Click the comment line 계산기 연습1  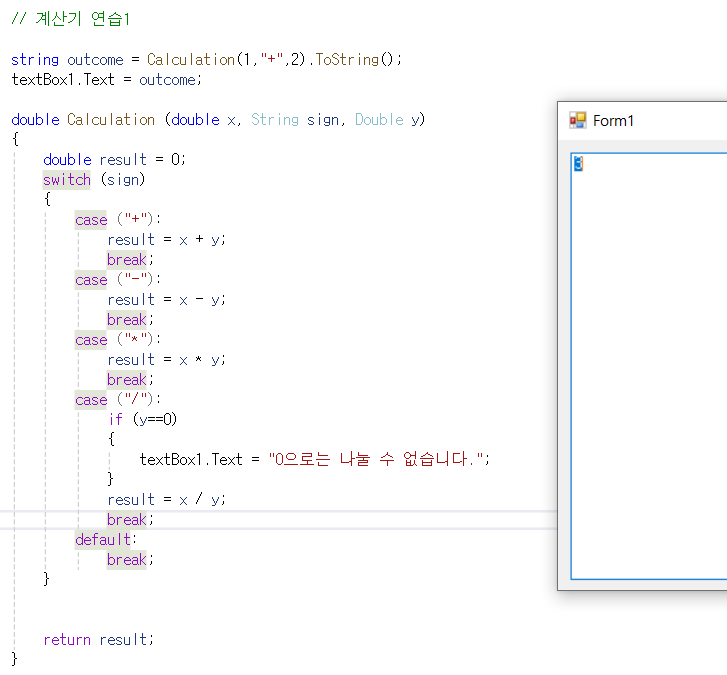(70, 19)
